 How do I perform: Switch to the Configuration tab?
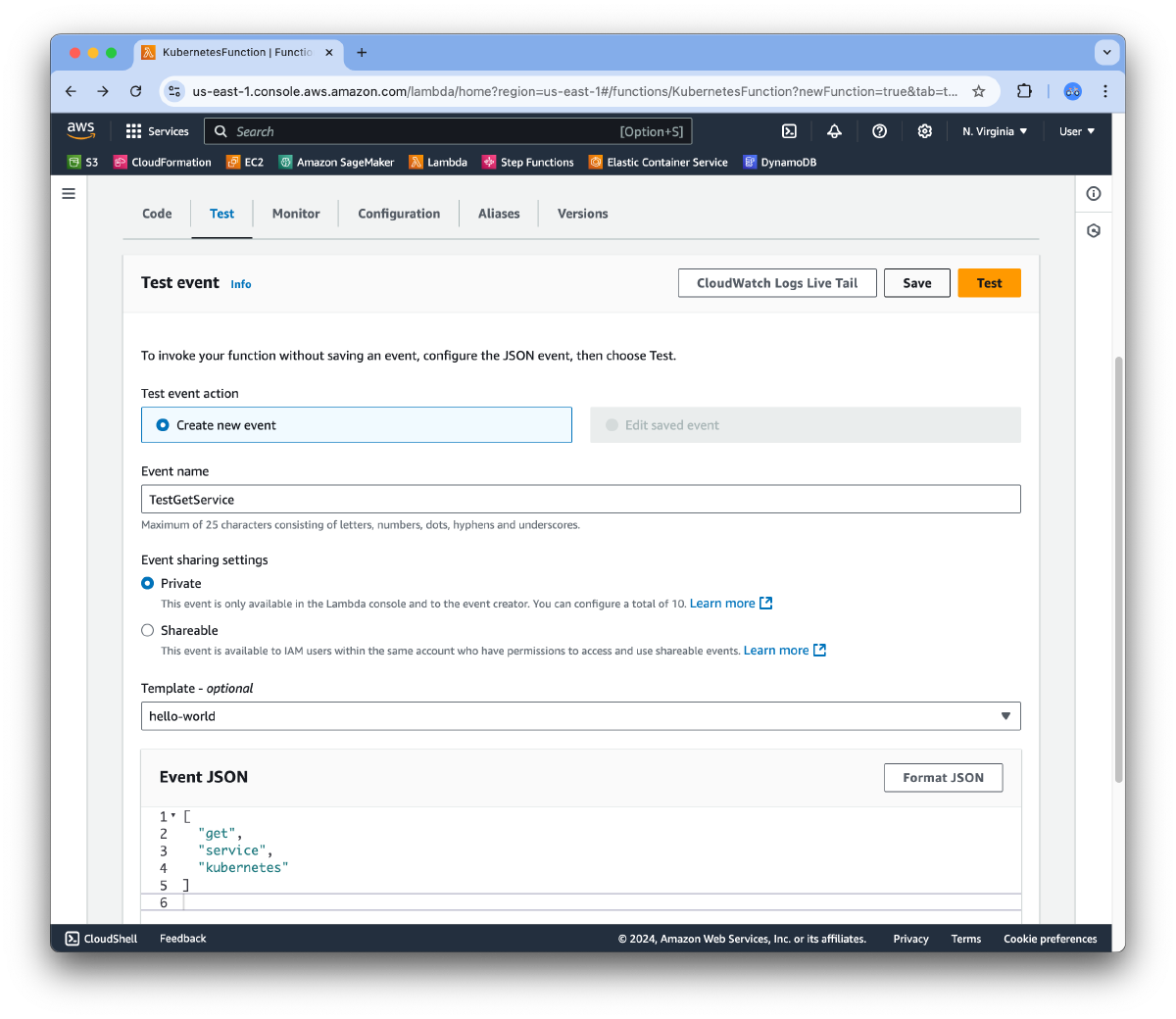399,214
